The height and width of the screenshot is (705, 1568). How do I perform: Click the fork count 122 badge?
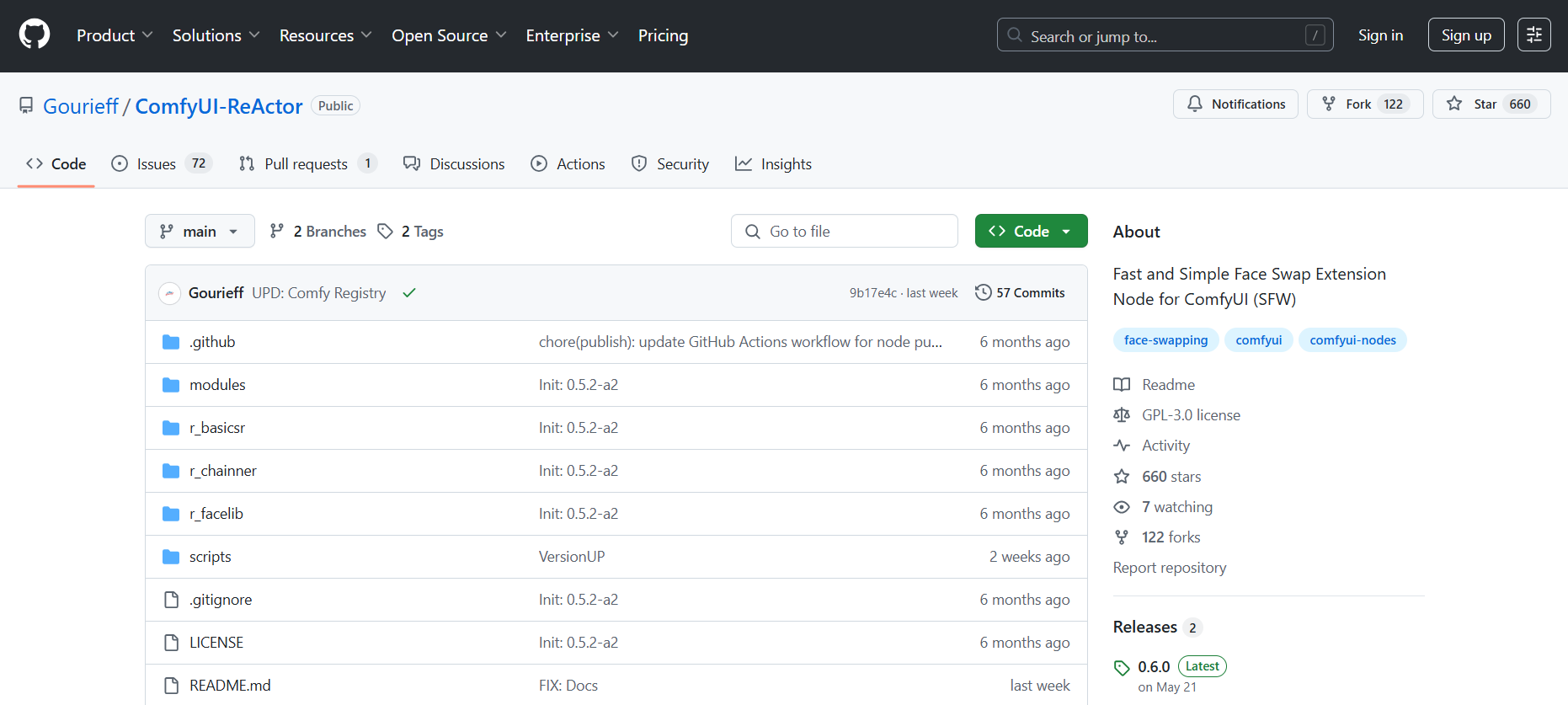1394,104
